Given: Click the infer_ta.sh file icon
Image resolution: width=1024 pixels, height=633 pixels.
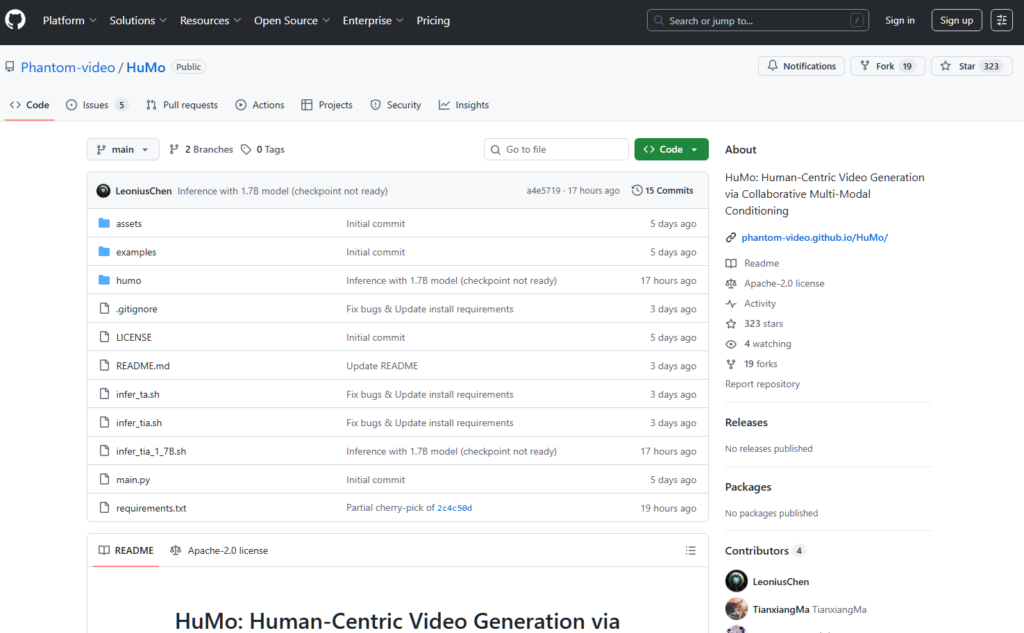Looking at the screenshot, I should pos(104,394).
